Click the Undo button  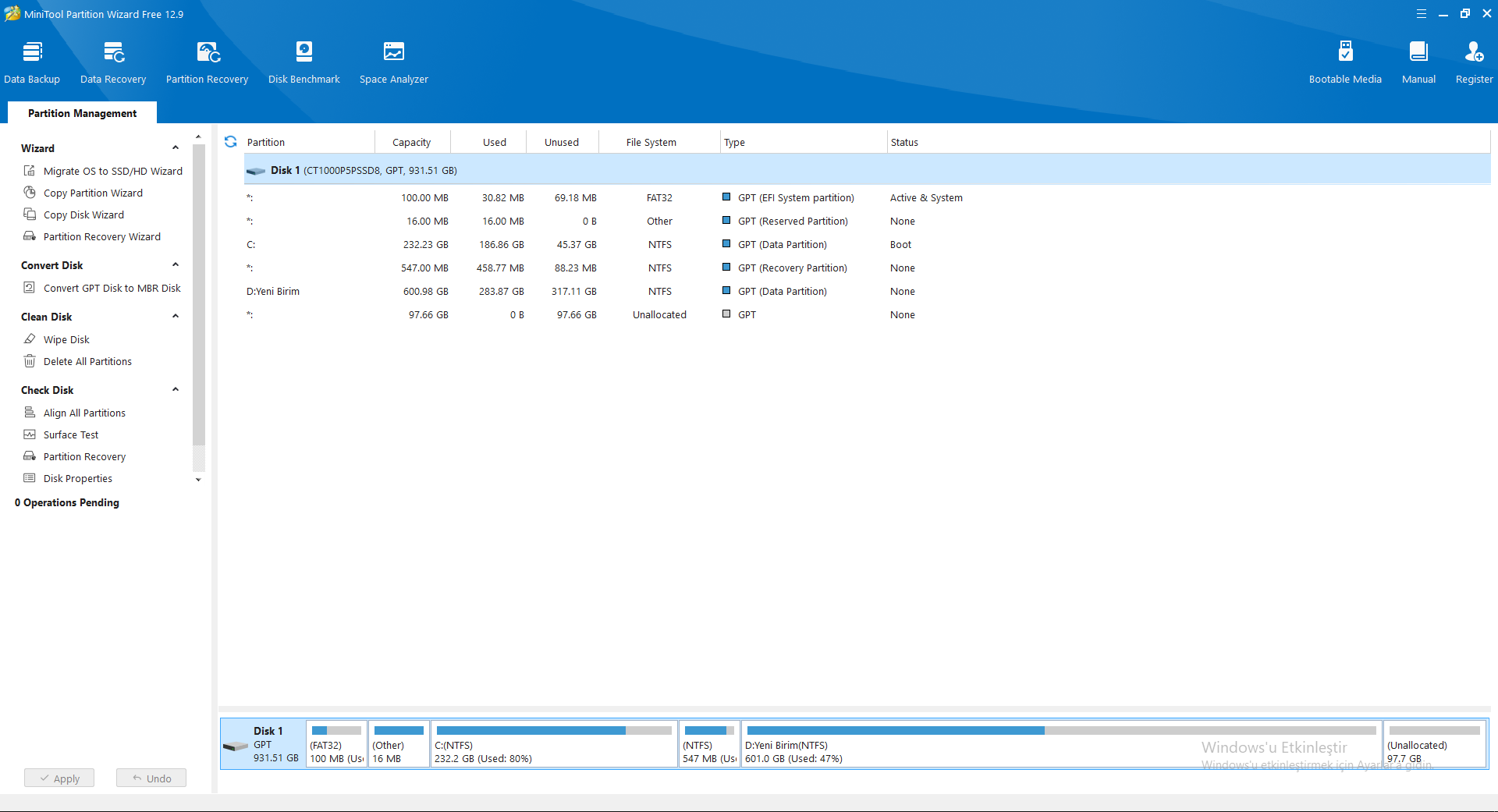click(x=151, y=778)
